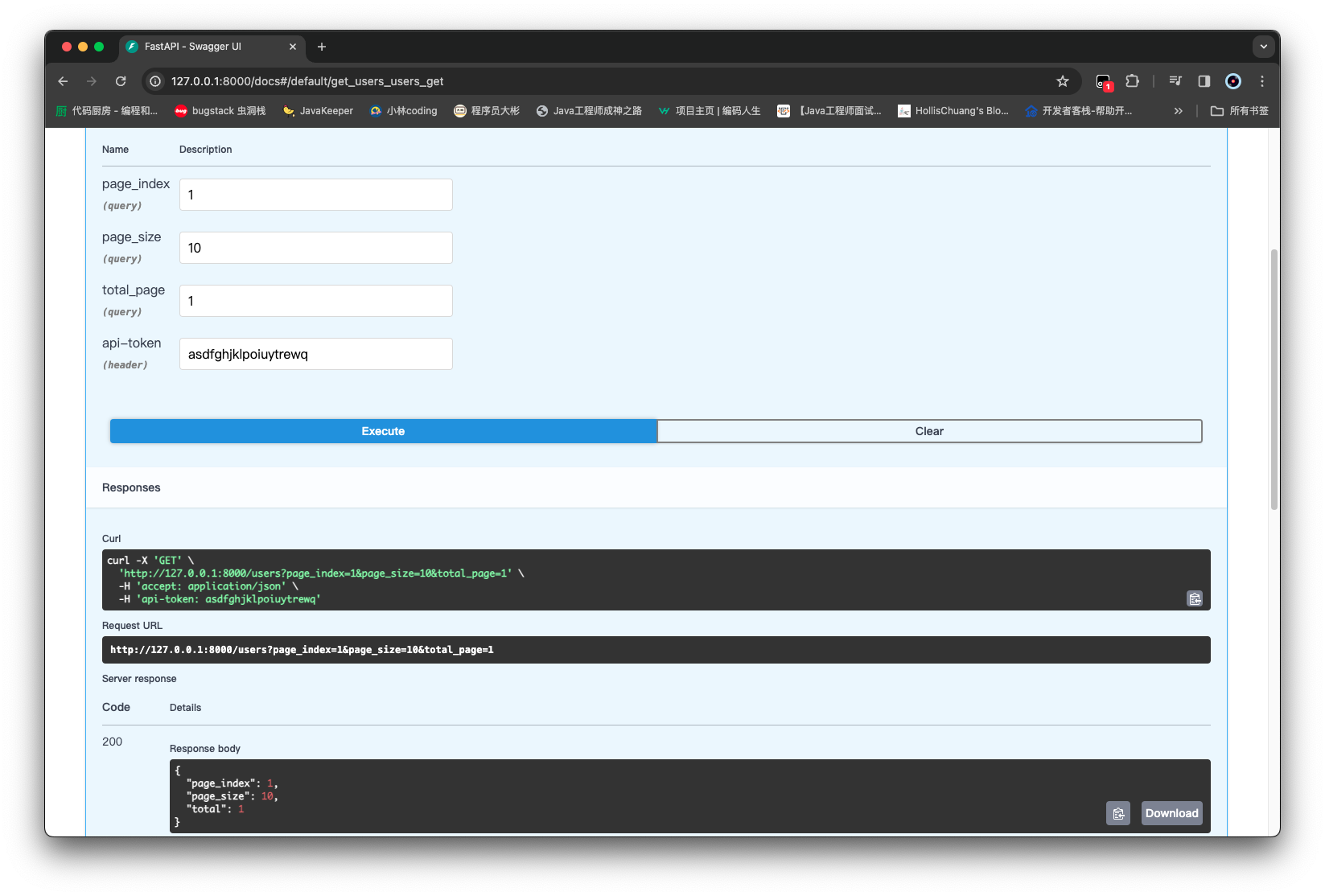Click the "Code" column header
The height and width of the screenshot is (896, 1325).
pyautogui.click(x=117, y=707)
